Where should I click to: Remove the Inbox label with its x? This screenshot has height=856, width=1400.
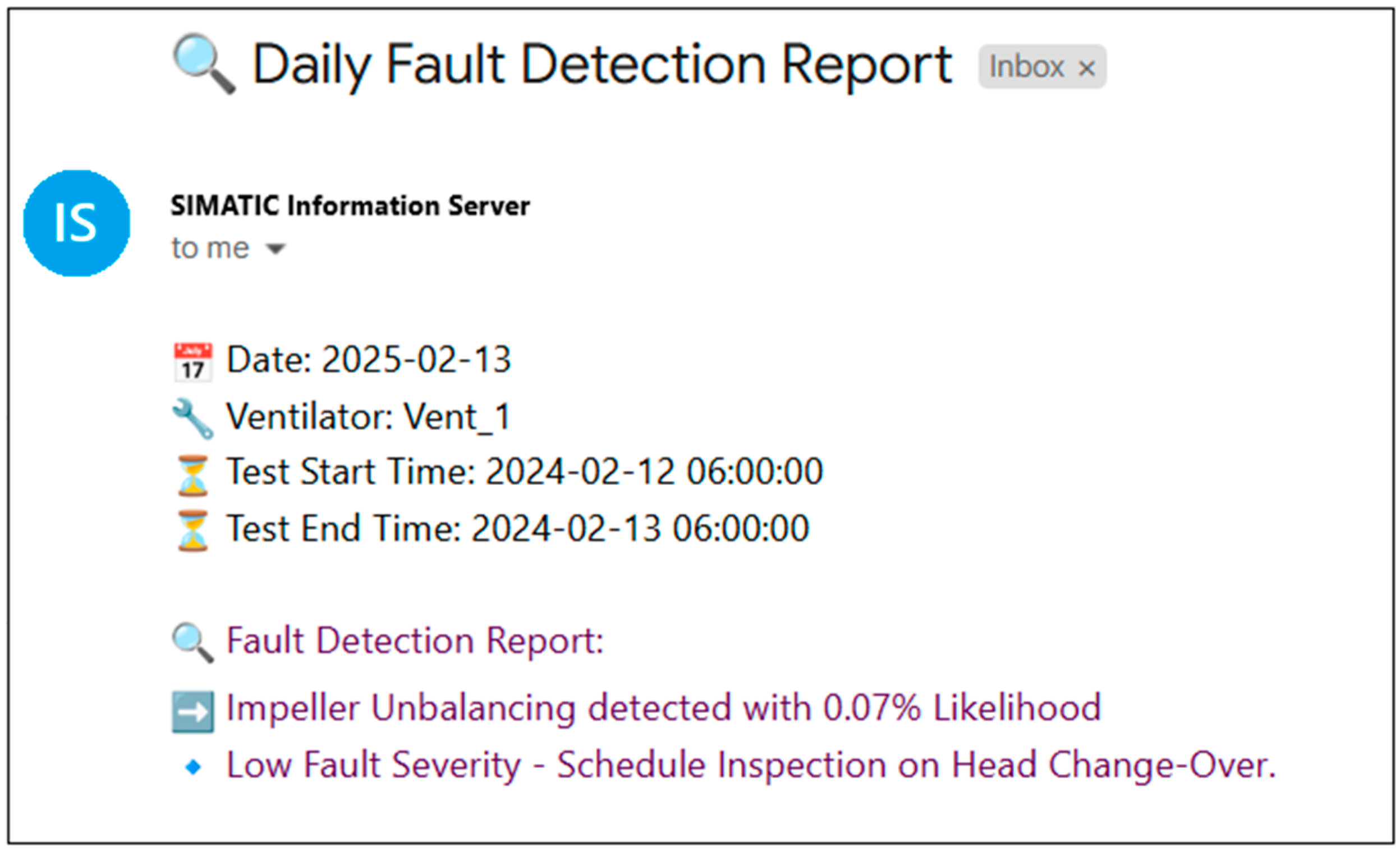(1086, 69)
